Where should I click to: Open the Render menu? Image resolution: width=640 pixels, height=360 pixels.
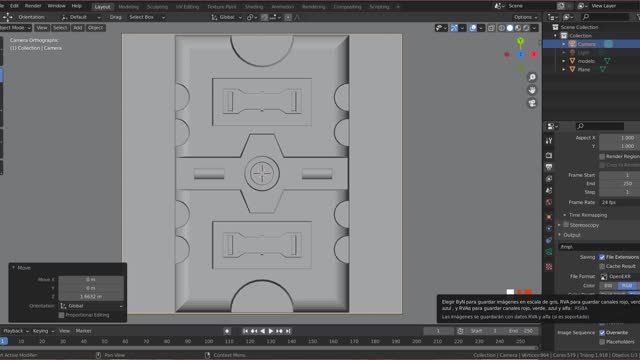pyautogui.click(x=33, y=6)
